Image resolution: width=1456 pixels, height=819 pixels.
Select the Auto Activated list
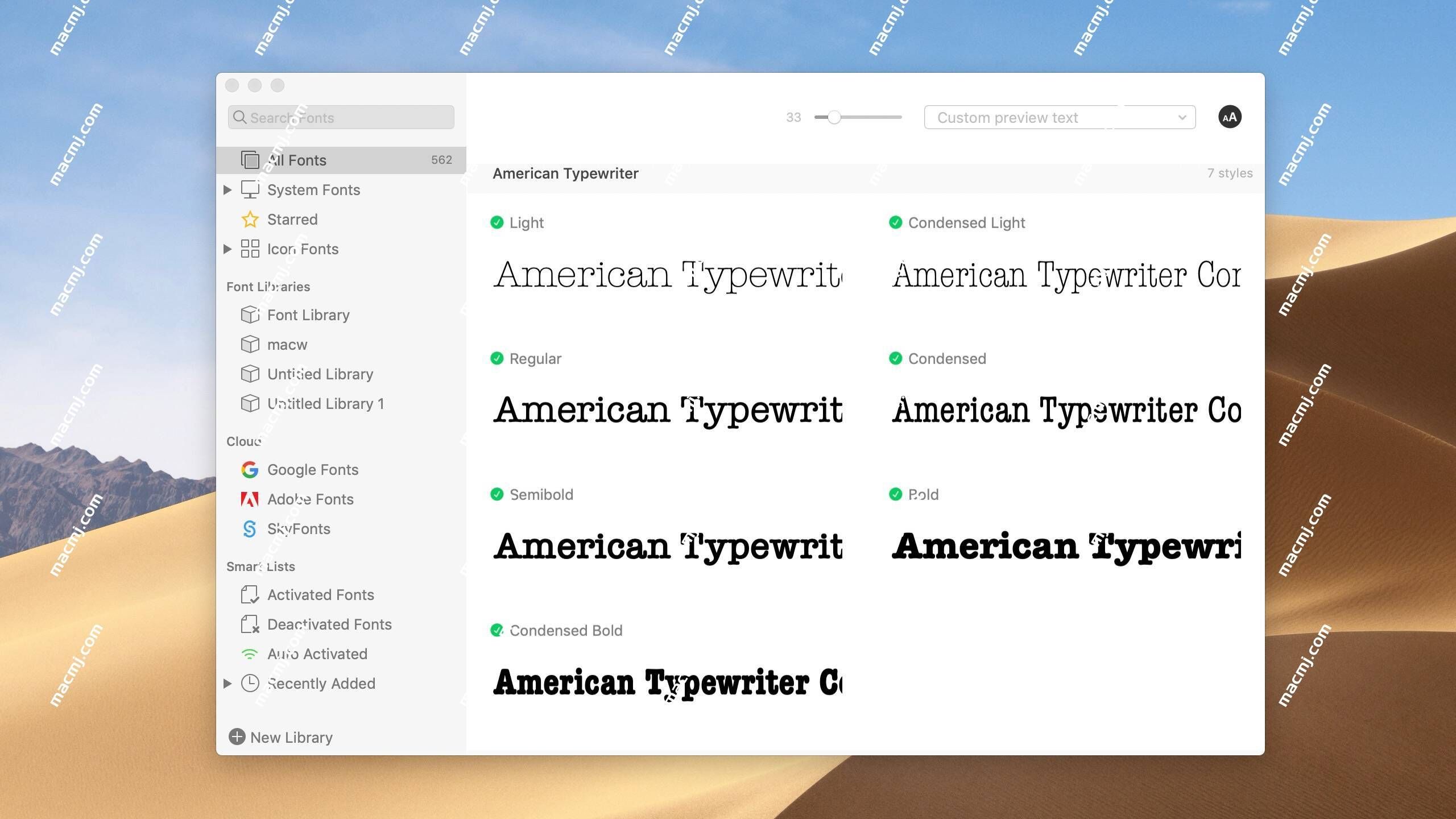tap(341, 653)
